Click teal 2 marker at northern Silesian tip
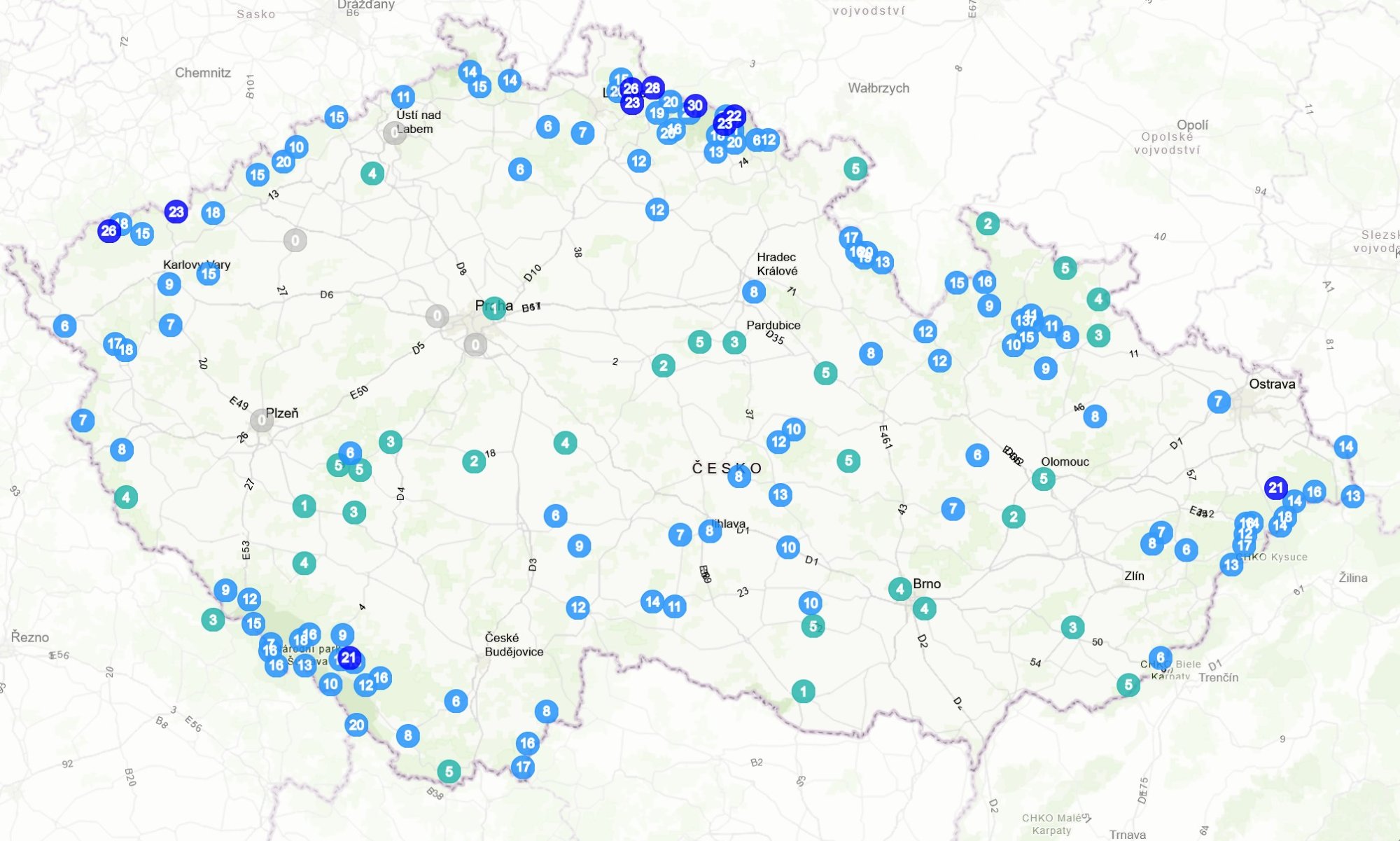The width and height of the screenshot is (1400, 841). point(988,224)
